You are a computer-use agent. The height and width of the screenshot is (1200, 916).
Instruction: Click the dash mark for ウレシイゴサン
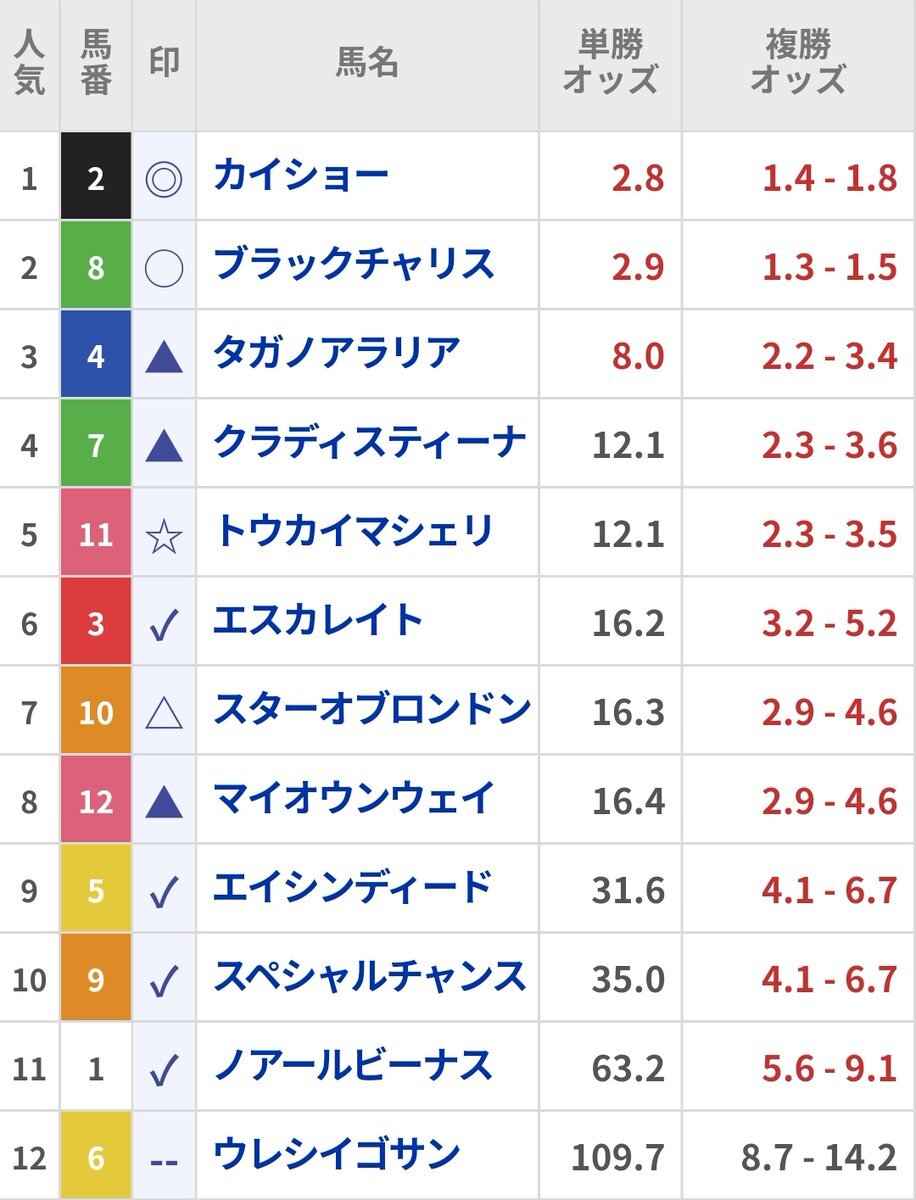(164, 1159)
